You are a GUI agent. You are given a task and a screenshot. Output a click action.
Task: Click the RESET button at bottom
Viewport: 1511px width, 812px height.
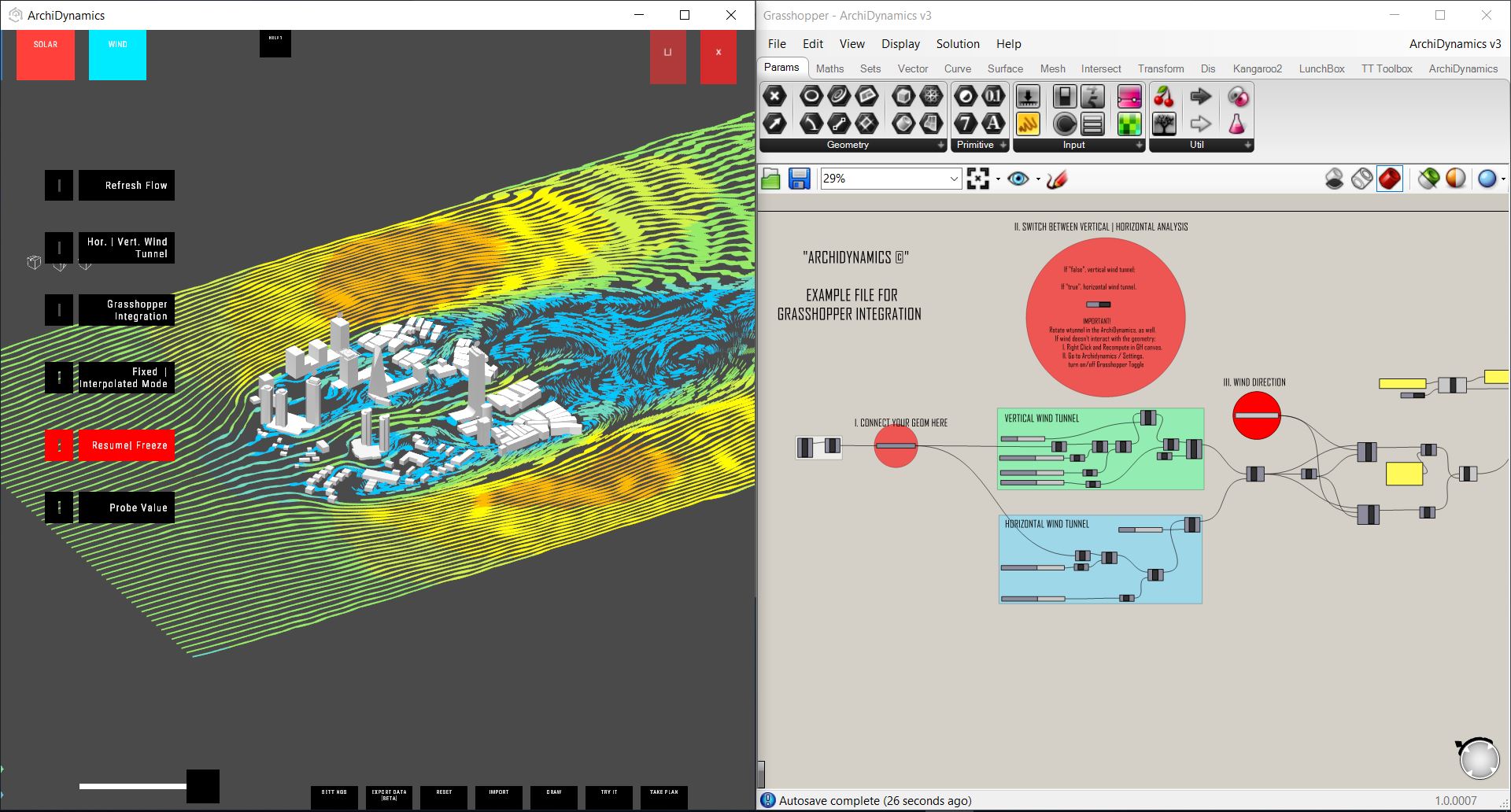(x=444, y=797)
